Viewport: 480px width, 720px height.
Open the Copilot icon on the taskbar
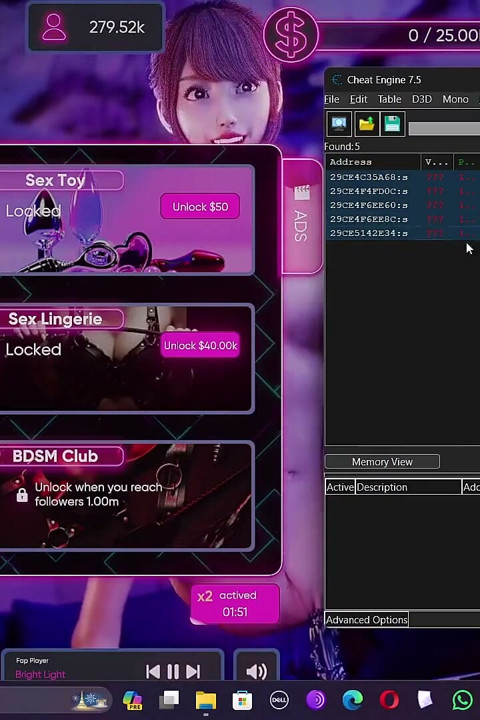(x=132, y=700)
